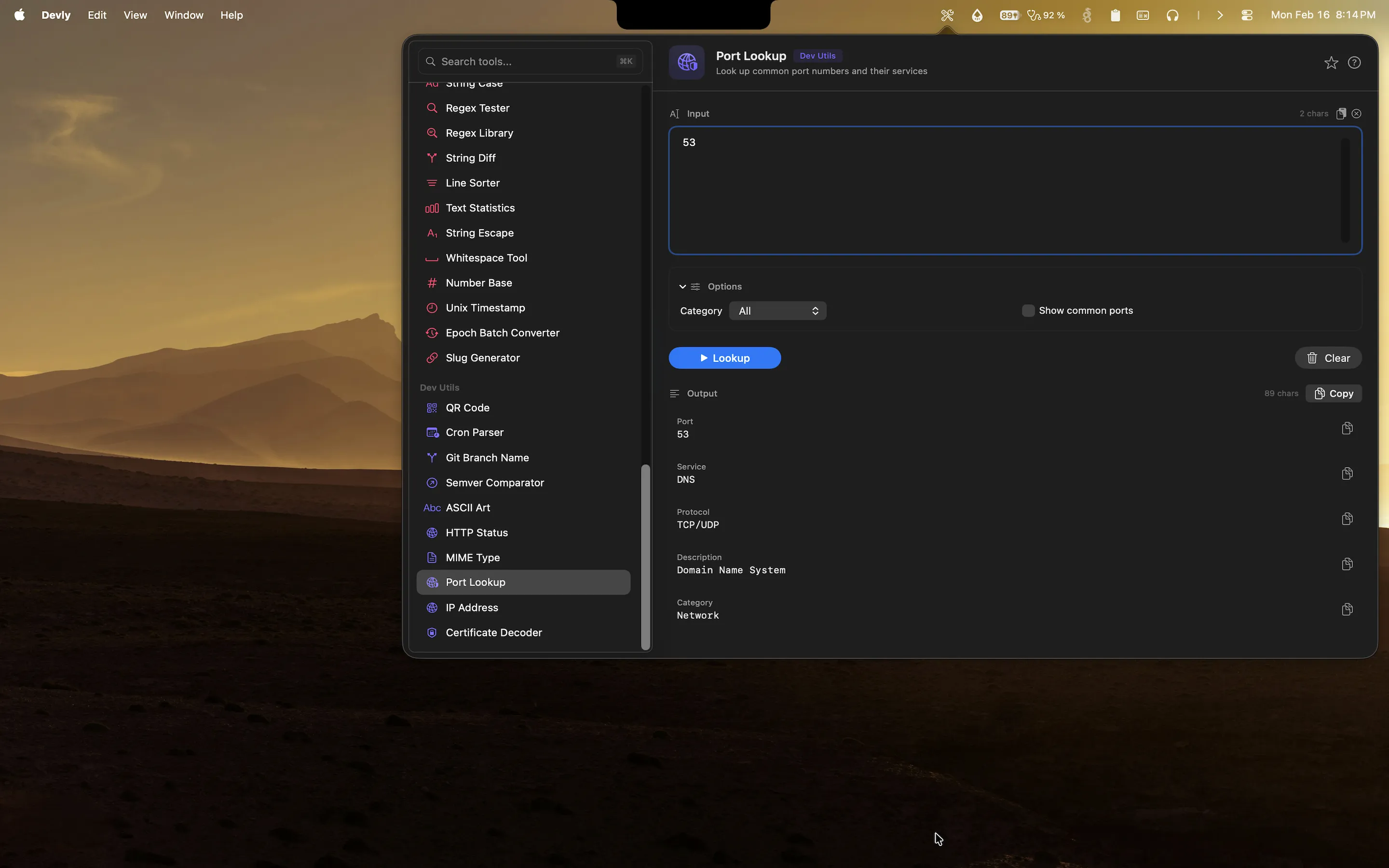Image resolution: width=1389 pixels, height=868 pixels.
Task: Click the Clear button with trash icon
Action: point(1328,358)
